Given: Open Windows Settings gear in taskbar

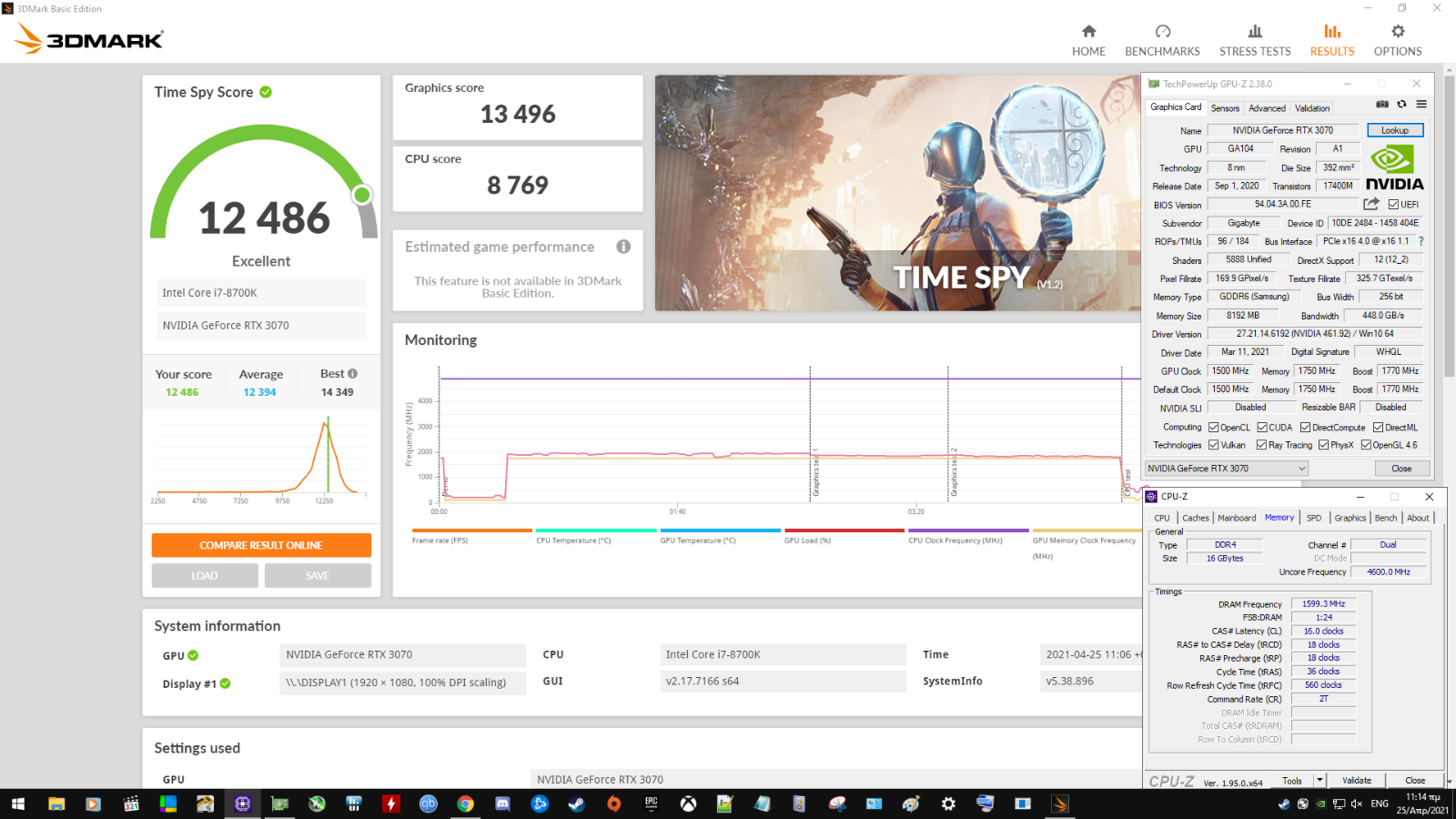Looking at the screenshot, I should 948,804.
